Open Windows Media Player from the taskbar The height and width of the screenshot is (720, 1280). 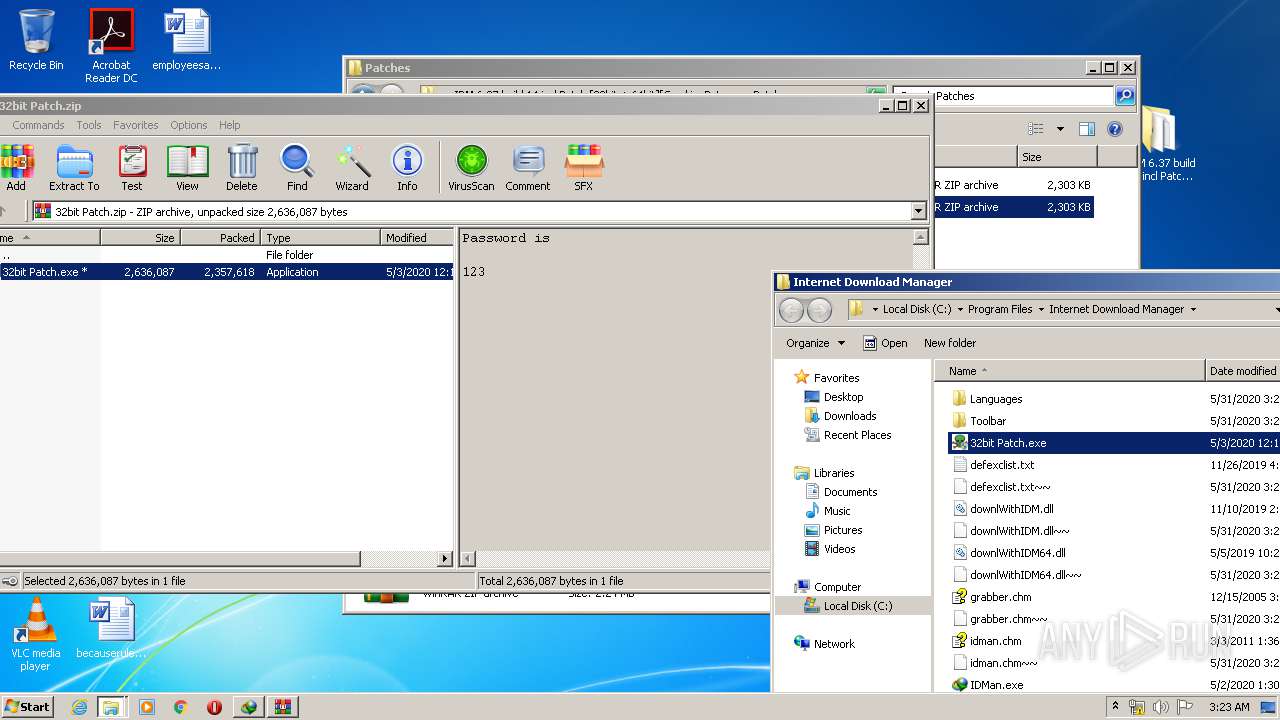147,707
